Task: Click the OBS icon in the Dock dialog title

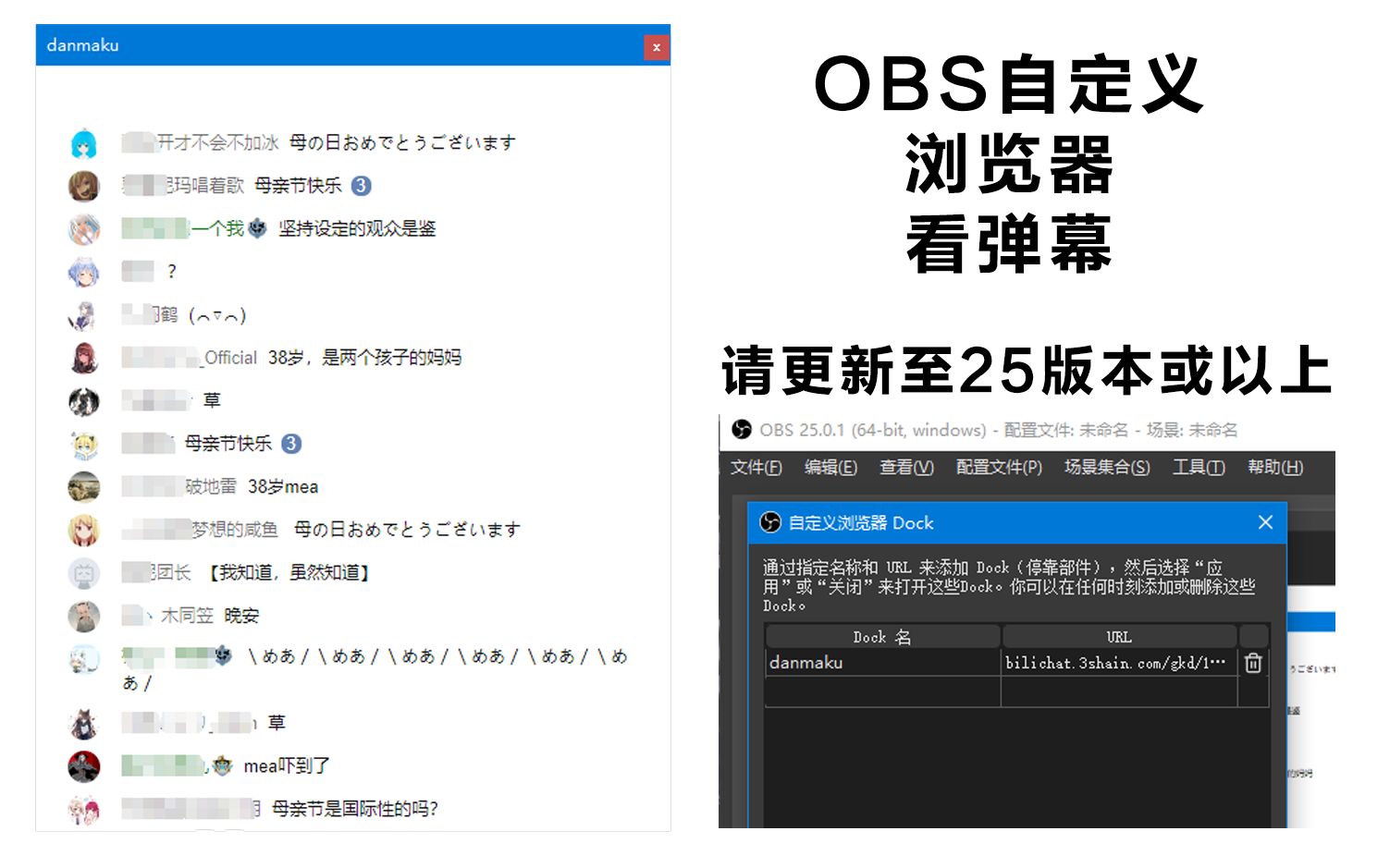Action: [770, 523]
